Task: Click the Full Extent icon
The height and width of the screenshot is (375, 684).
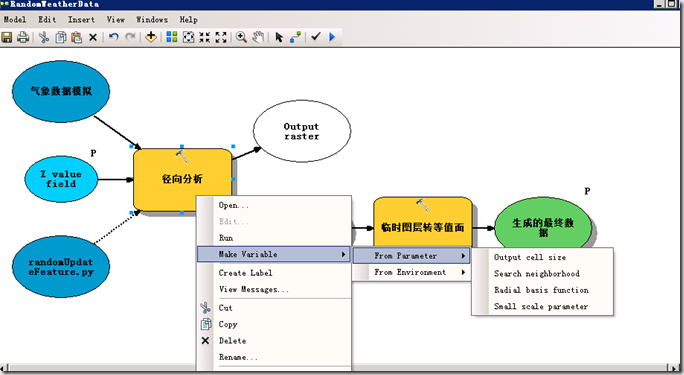Action: tap(188, 37)
